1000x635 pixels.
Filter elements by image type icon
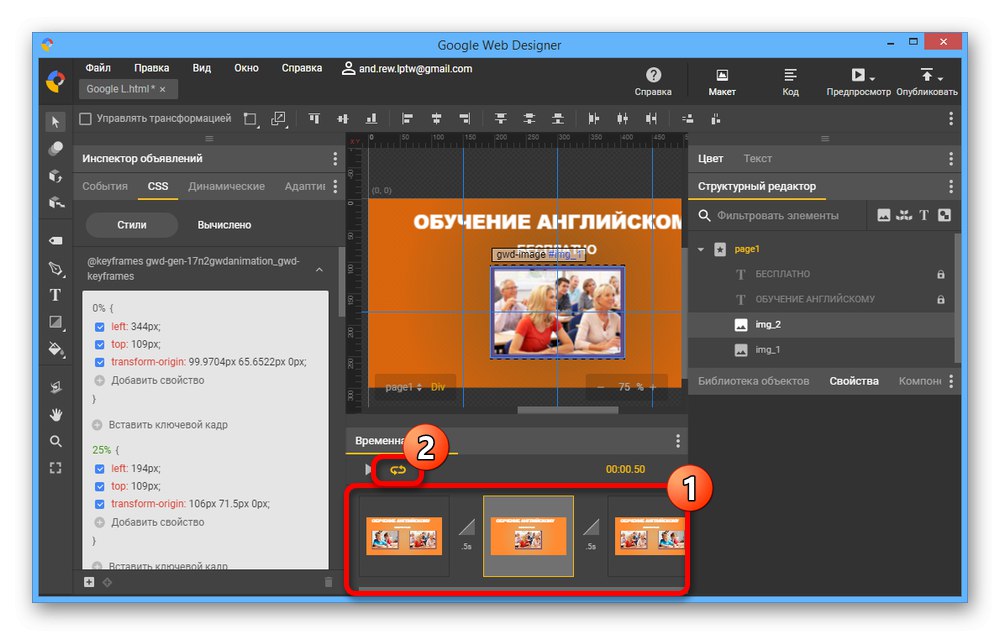tap(883, 215)
